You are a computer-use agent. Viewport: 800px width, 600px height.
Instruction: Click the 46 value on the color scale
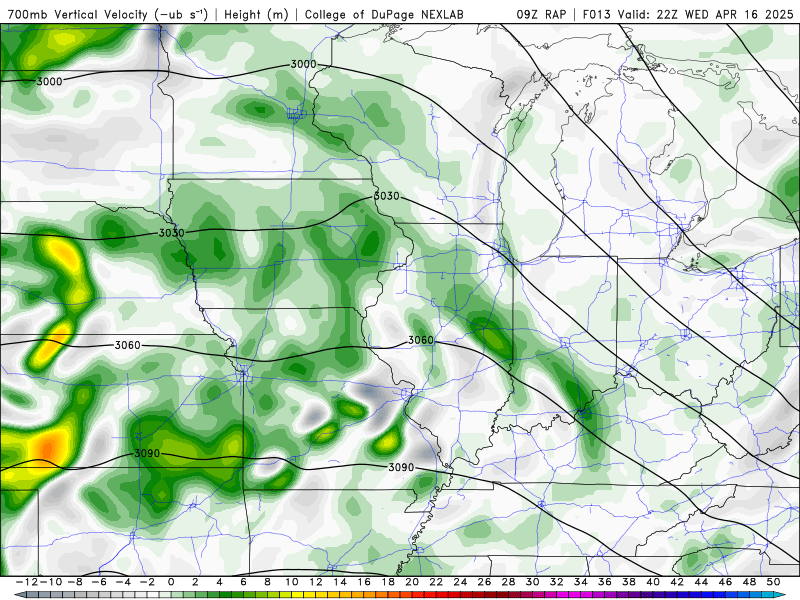click(x=726, y=582)
